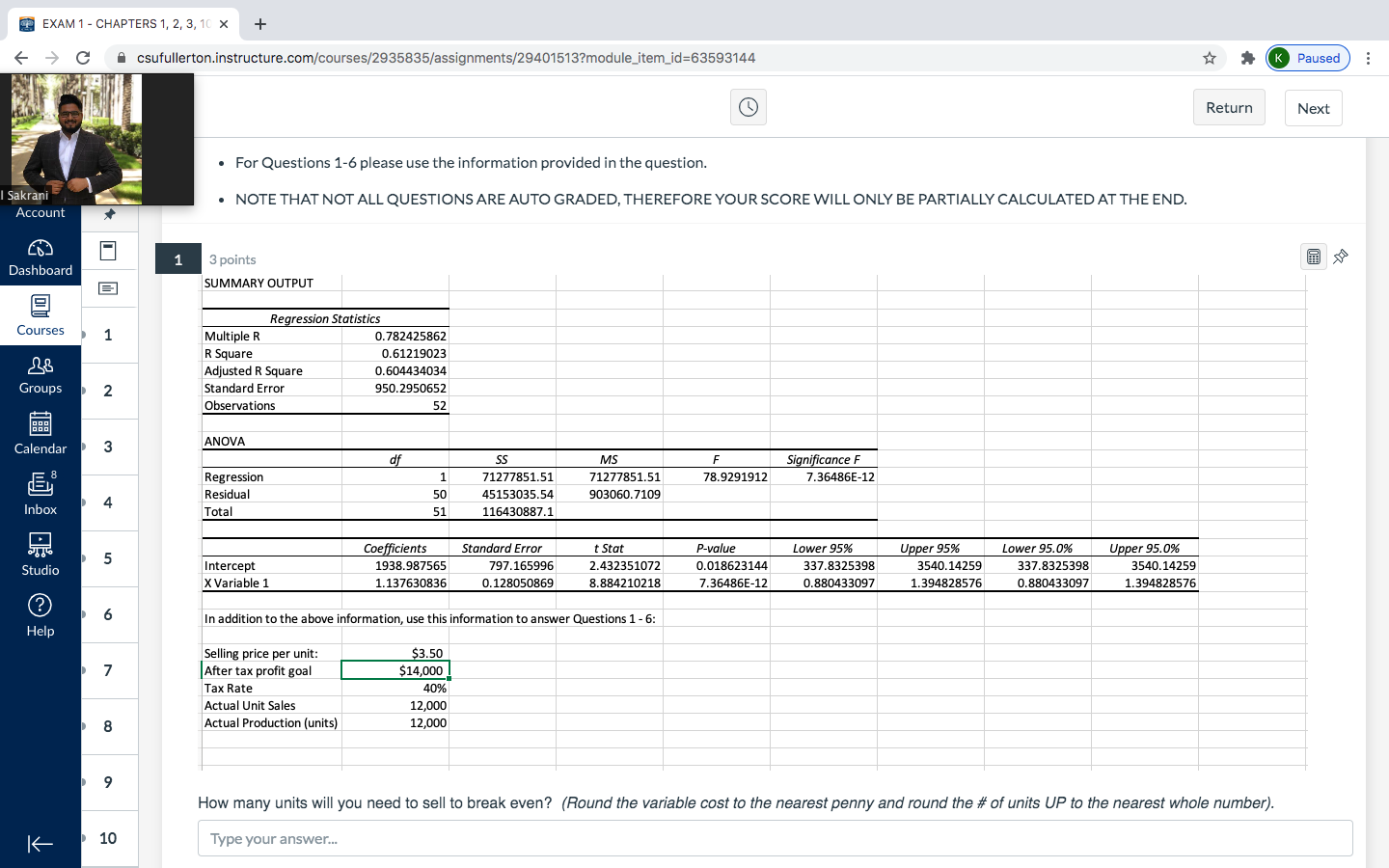Open Groups in the Canvas sidebar
1389x868 pixels.
click(41, 375)
